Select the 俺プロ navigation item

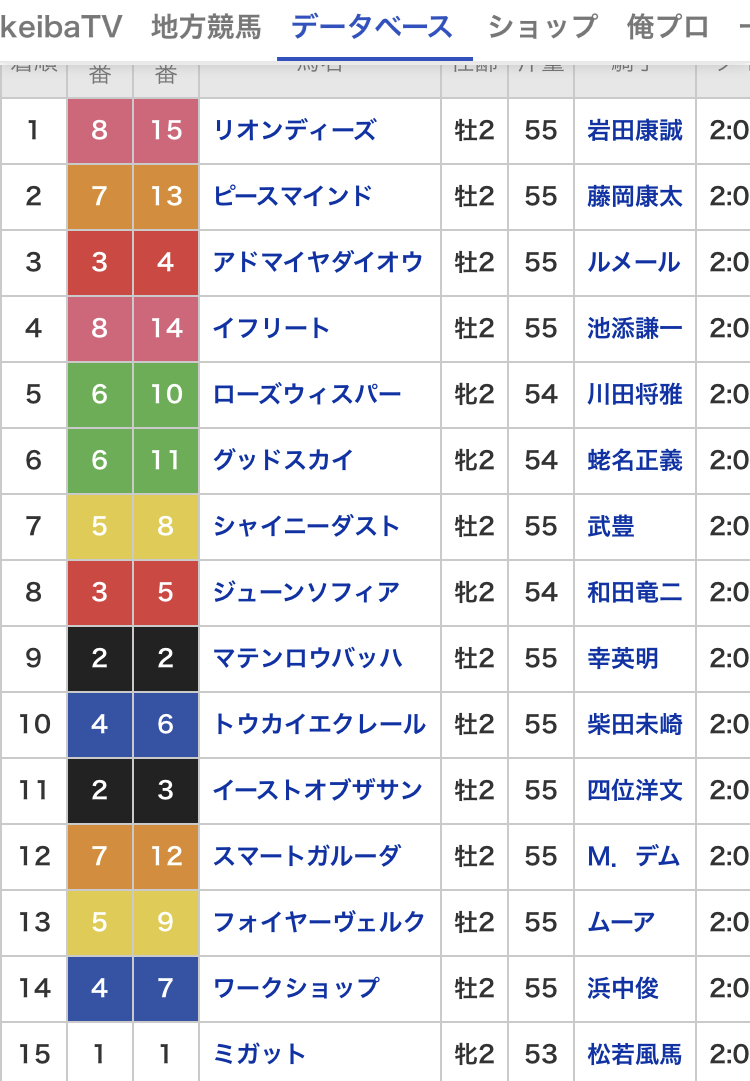click(668, 28)
